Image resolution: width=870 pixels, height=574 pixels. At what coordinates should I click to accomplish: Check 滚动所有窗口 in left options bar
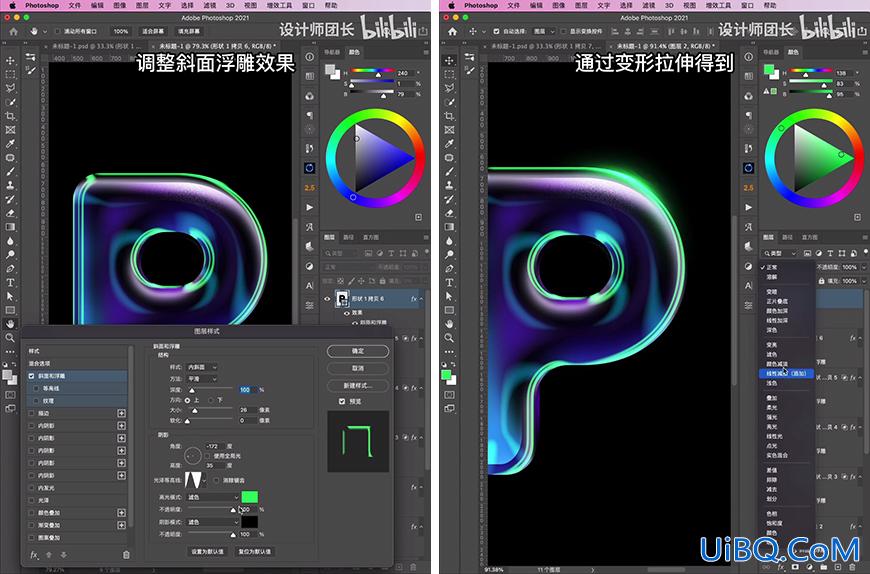(x=58, y=31)
